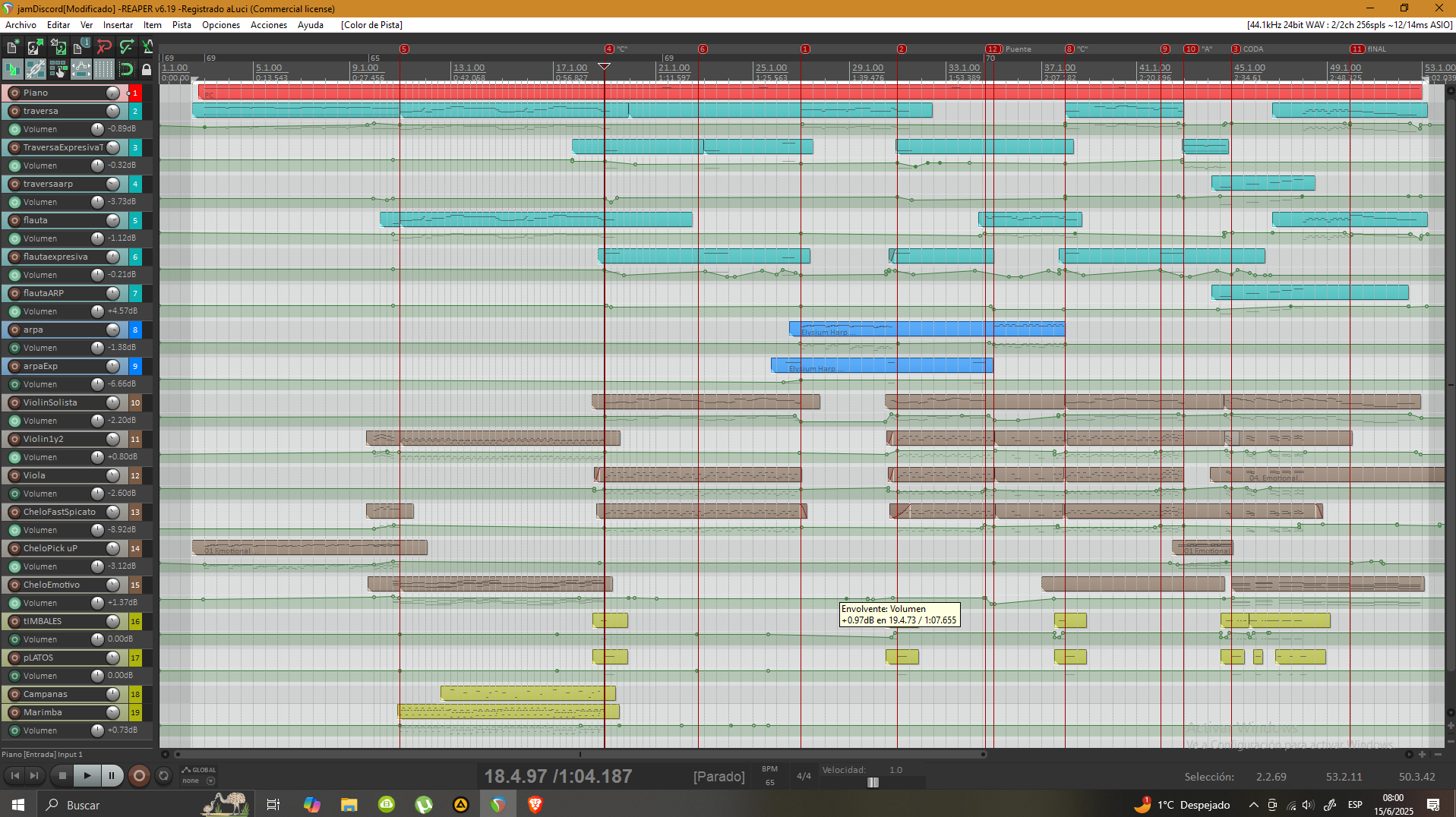Click the horizontal zoom-in plus button
1456x817 pixels.
pos(1422,754)
